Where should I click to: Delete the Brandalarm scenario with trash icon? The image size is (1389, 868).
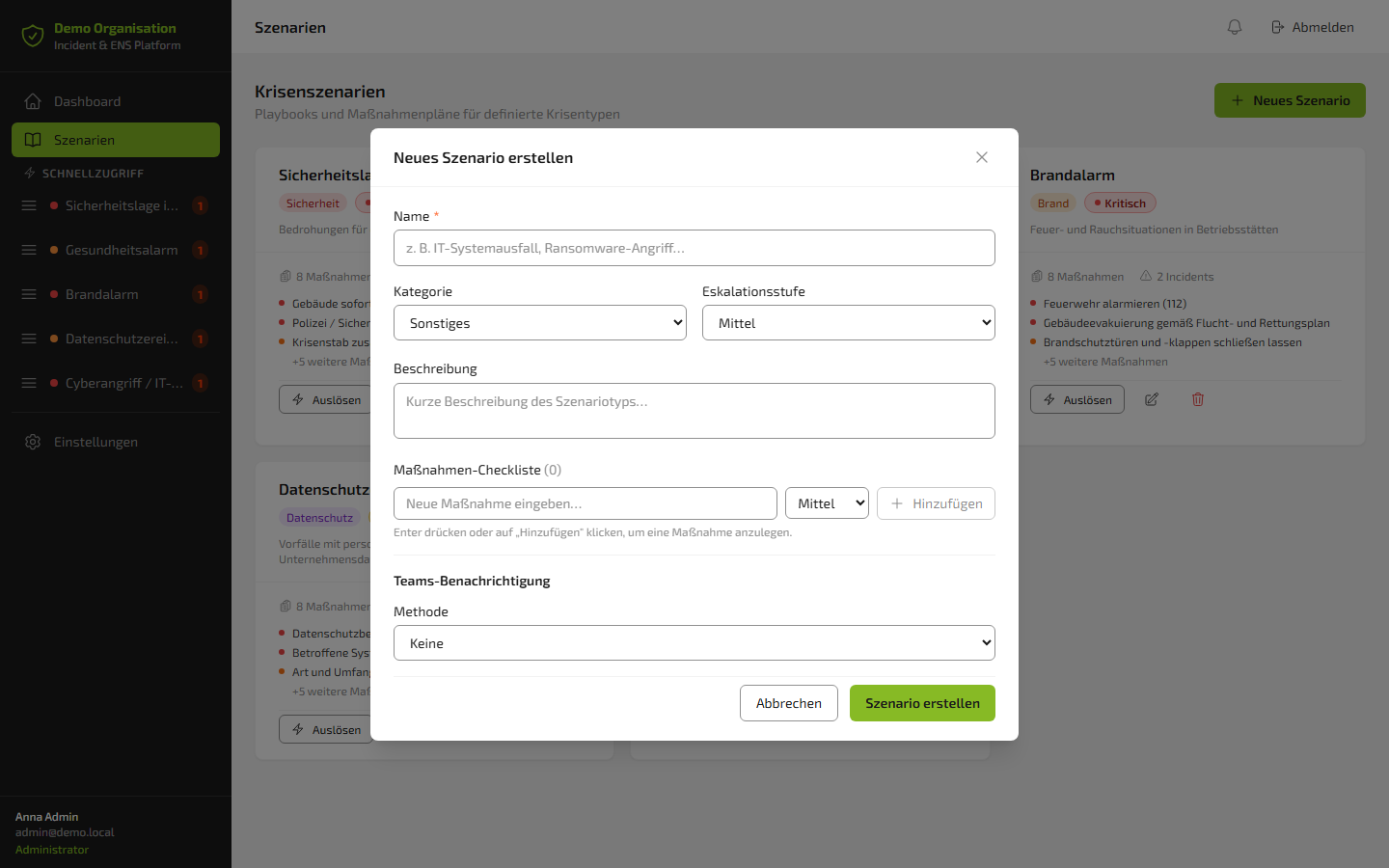pos(1198,399)
